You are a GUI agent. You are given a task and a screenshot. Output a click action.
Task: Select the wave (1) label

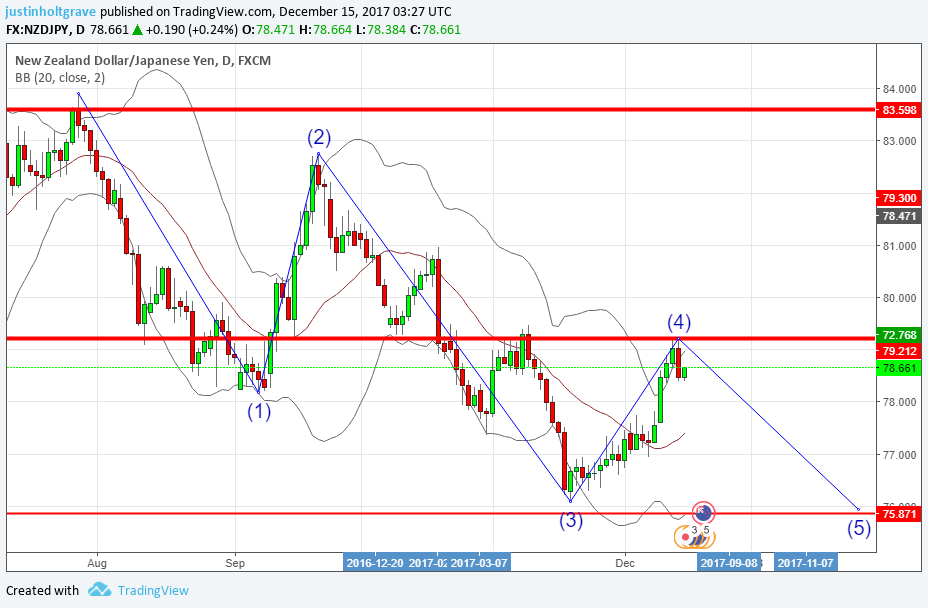tap(259, 410)
